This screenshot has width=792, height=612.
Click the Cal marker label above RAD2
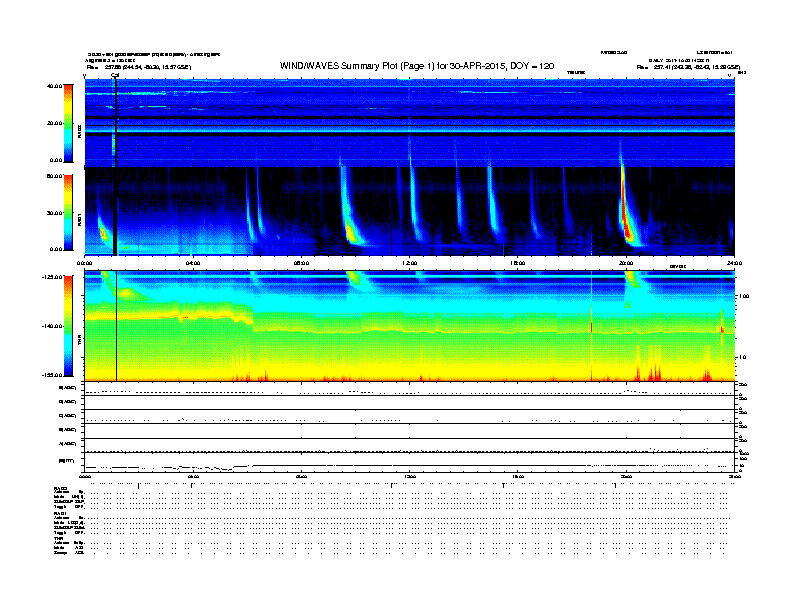(x=115, y=75)
